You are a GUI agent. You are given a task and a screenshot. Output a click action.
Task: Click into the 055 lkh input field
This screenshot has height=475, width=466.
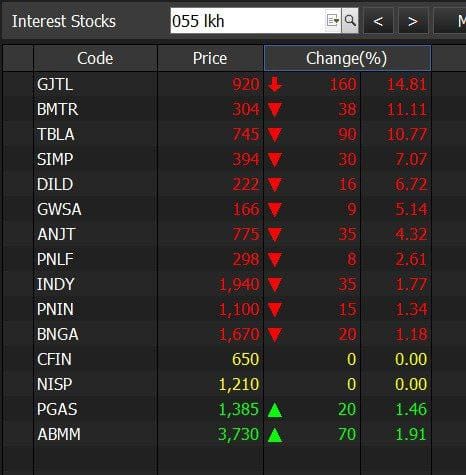click(x=247, y=21)
